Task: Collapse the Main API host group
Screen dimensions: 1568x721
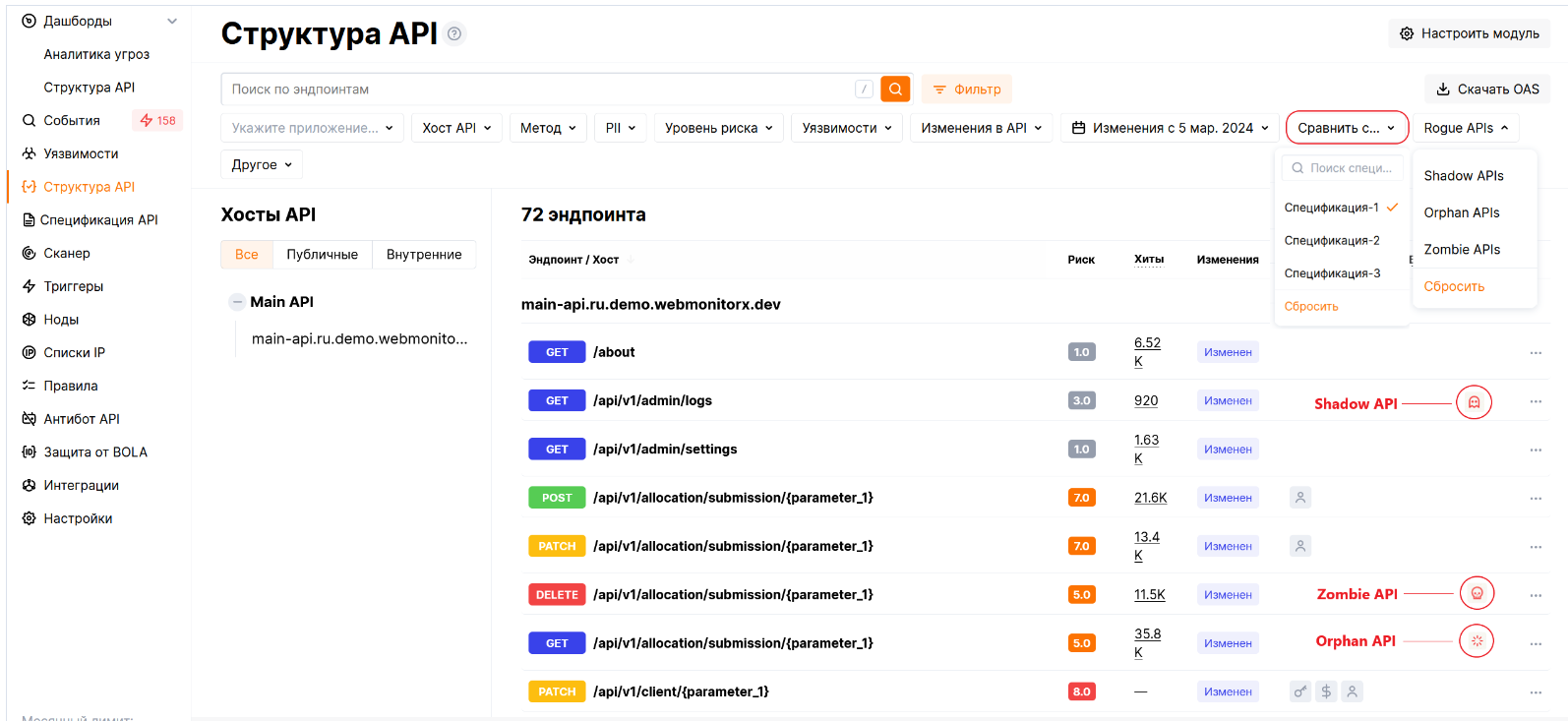Action: pos(237,302)
